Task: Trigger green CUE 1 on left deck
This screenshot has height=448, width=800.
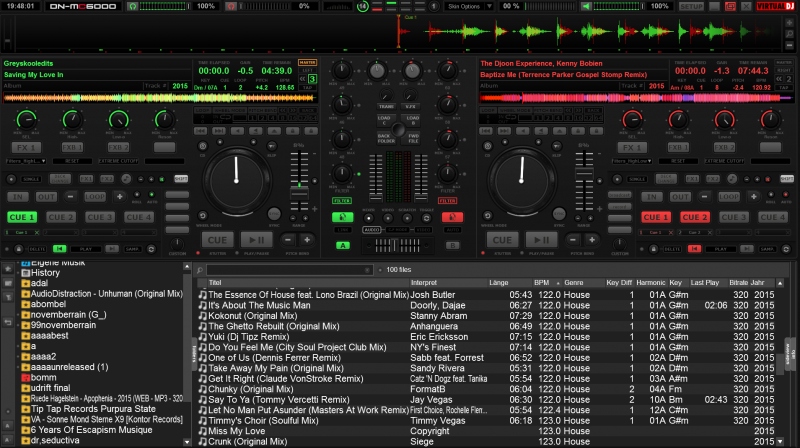Action: [22, 217]
